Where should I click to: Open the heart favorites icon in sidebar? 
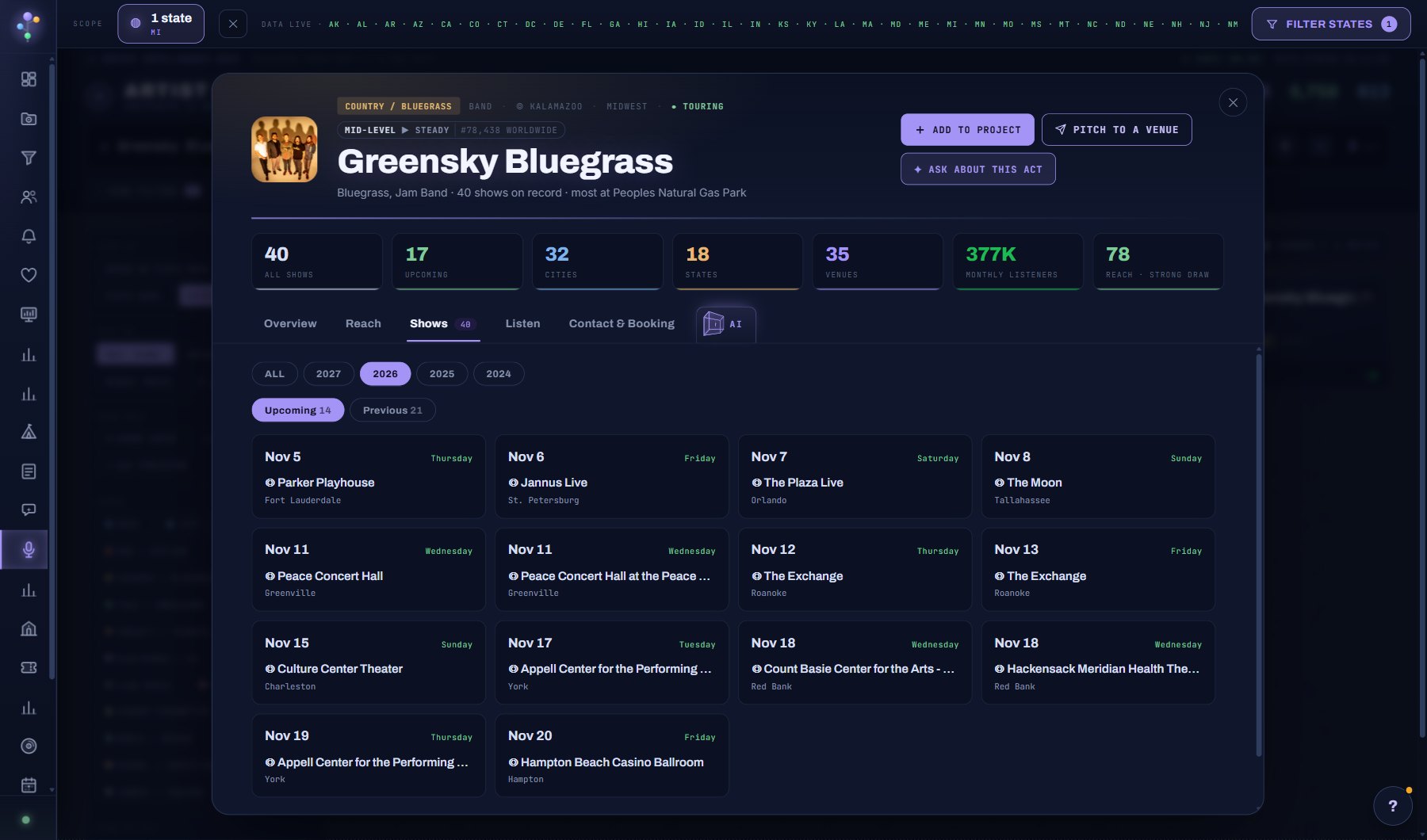click(x=29, y=275)
